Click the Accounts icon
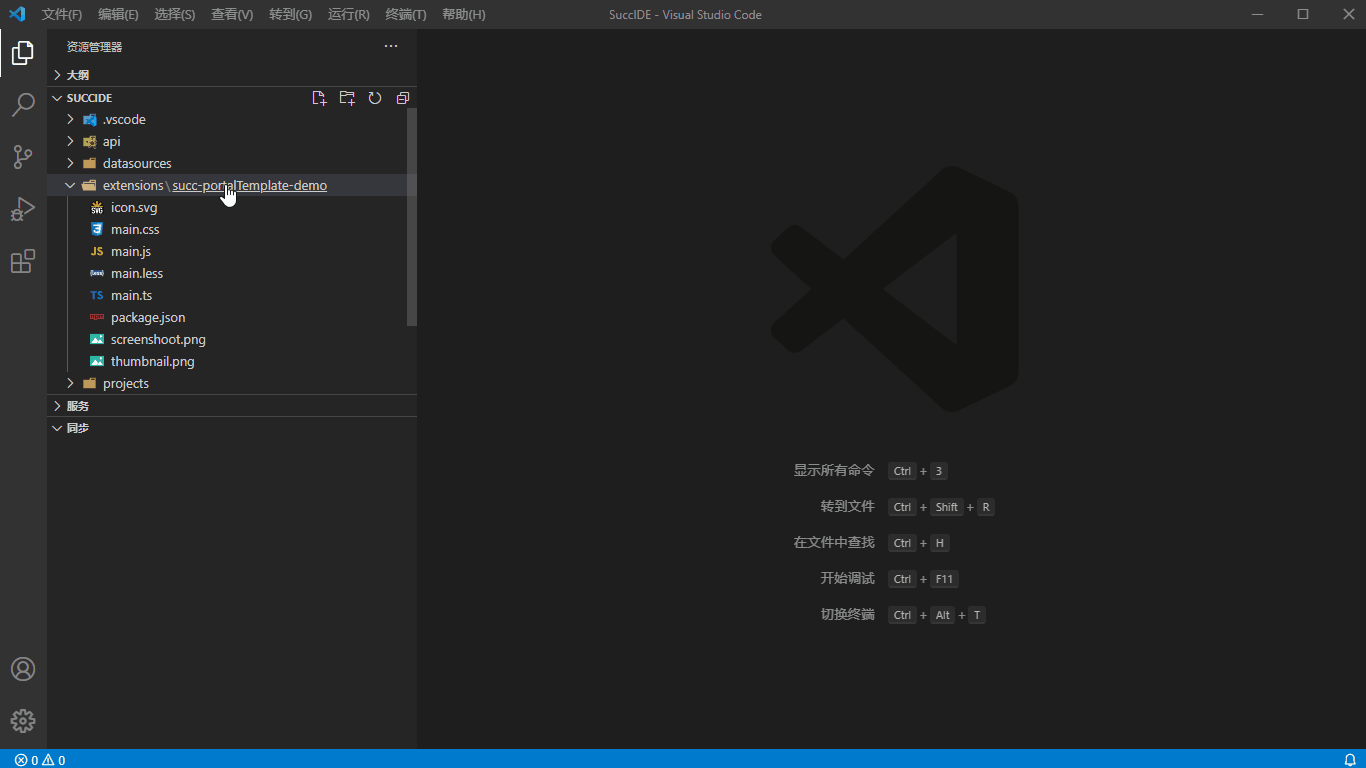Viewport: 1366px width, 768px height. click(23, 669)
